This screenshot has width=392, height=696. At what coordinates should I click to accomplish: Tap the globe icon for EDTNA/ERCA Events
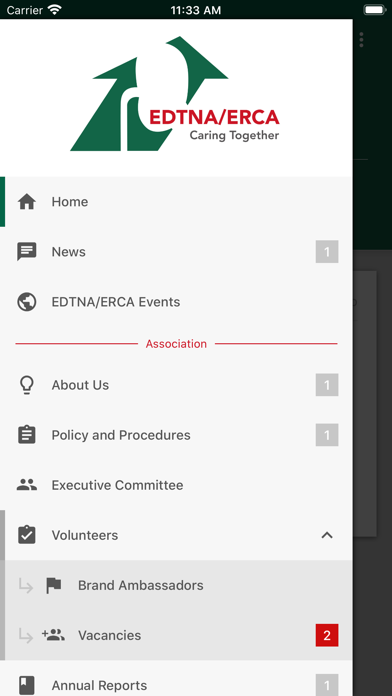point(27,302)
